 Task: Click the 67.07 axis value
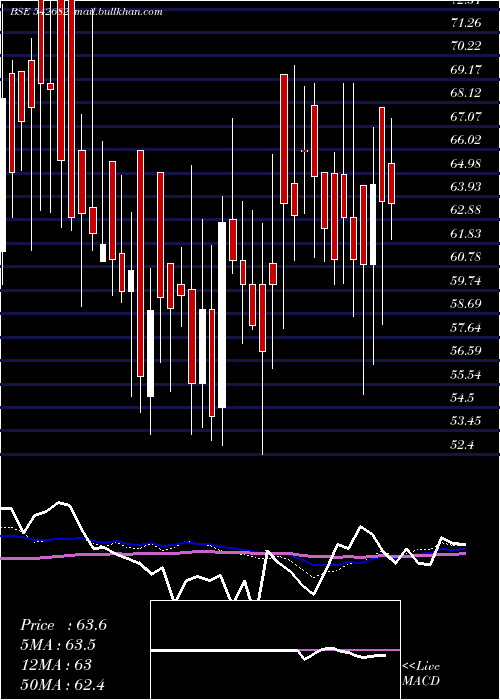466,116
